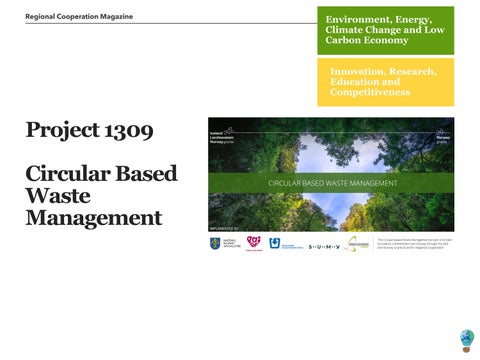Click the Regional Cooperation Magazine header

(79, 16)
